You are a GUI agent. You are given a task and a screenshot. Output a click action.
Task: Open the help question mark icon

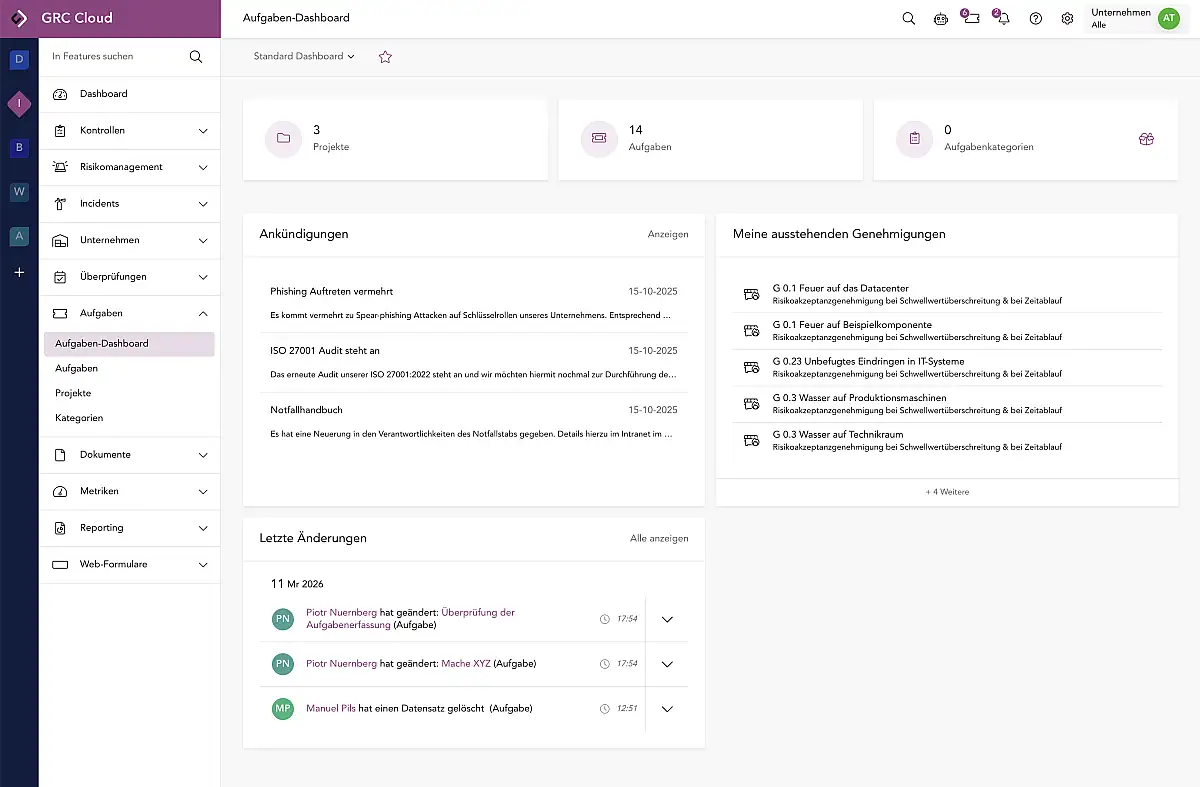pos(1036,18)
